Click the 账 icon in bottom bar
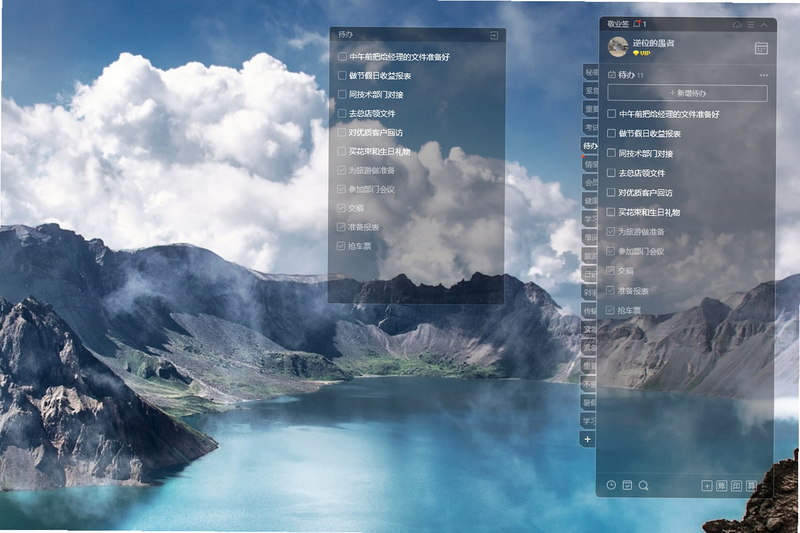 (x=721, y=486)
